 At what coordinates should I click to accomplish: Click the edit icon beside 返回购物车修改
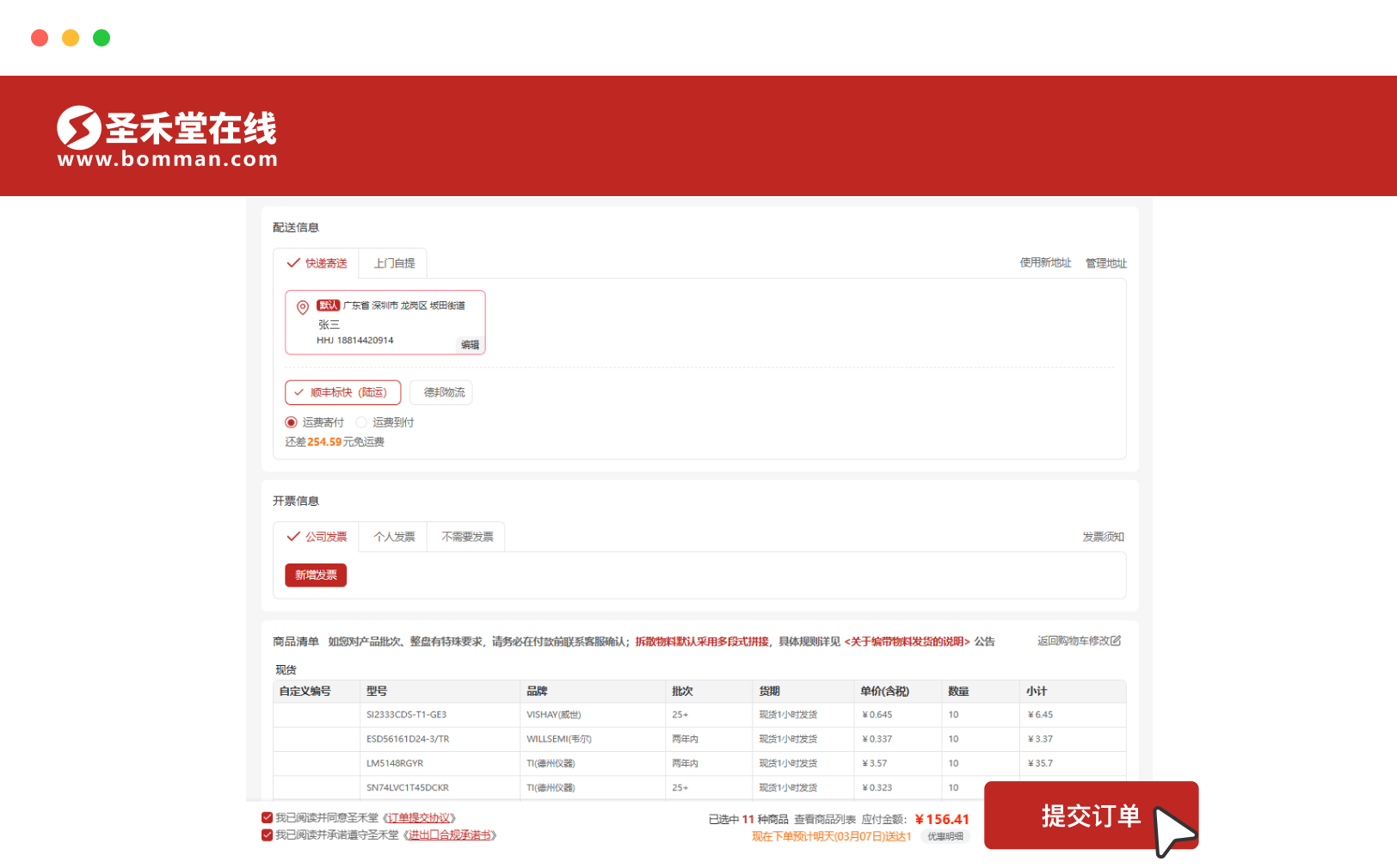pos(1116,641)
